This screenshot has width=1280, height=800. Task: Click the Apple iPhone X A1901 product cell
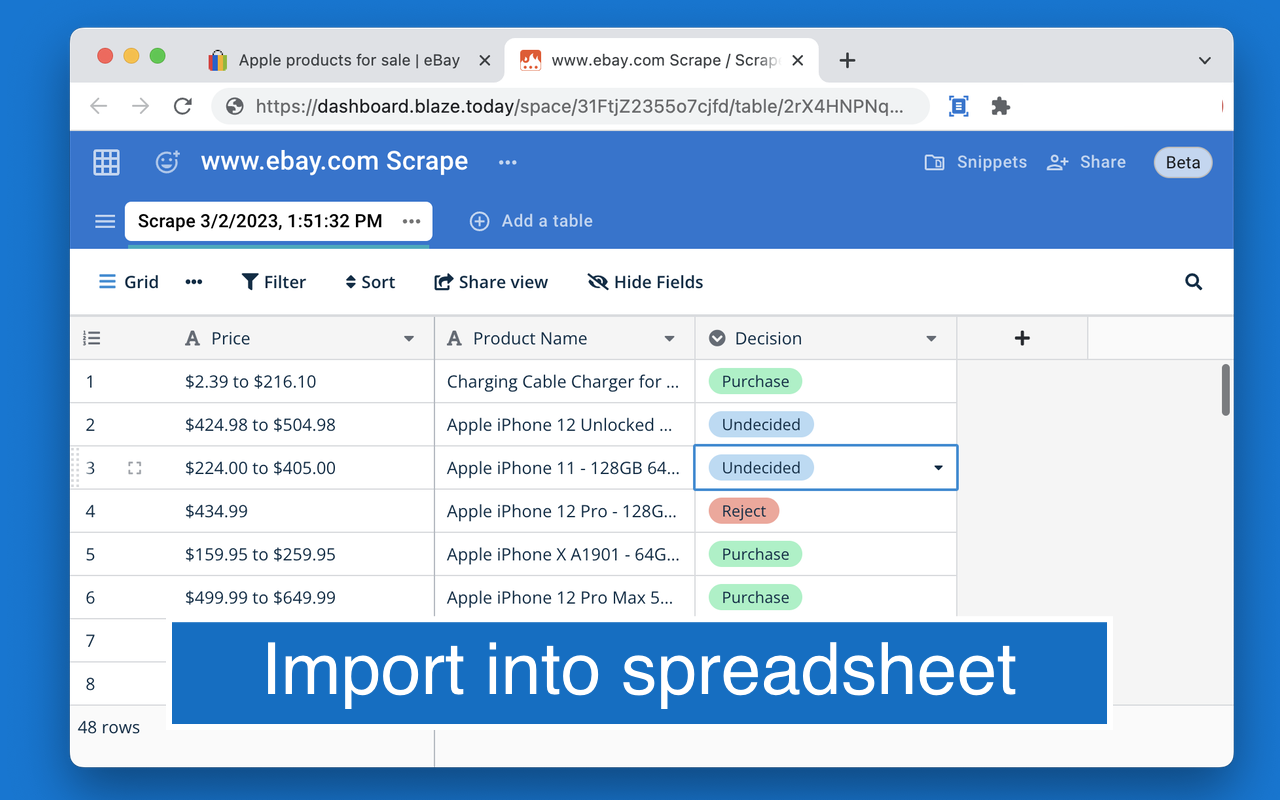[565, 554]
